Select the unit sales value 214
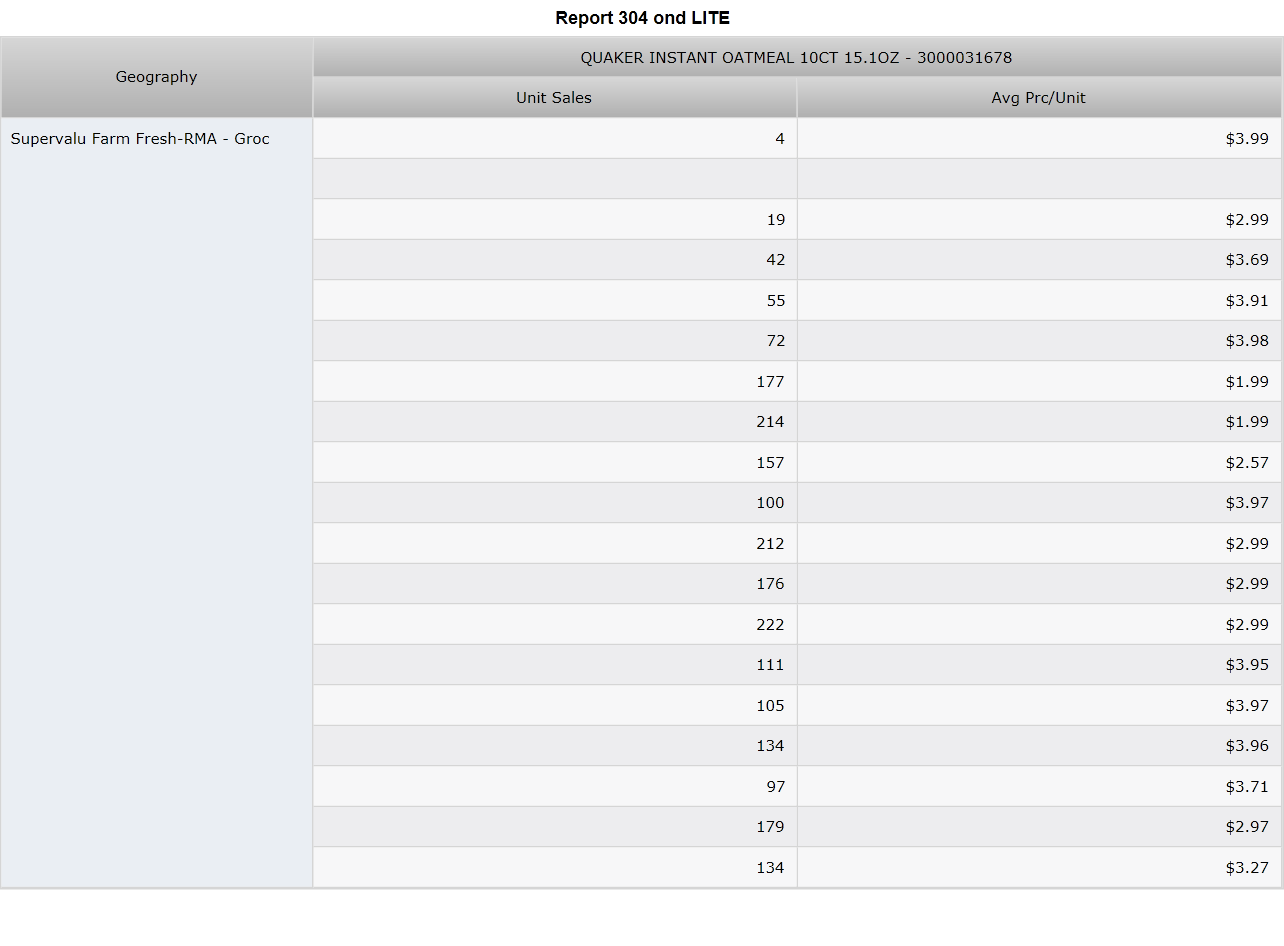This screenshot has width=1284, height=946. (555, 422)
